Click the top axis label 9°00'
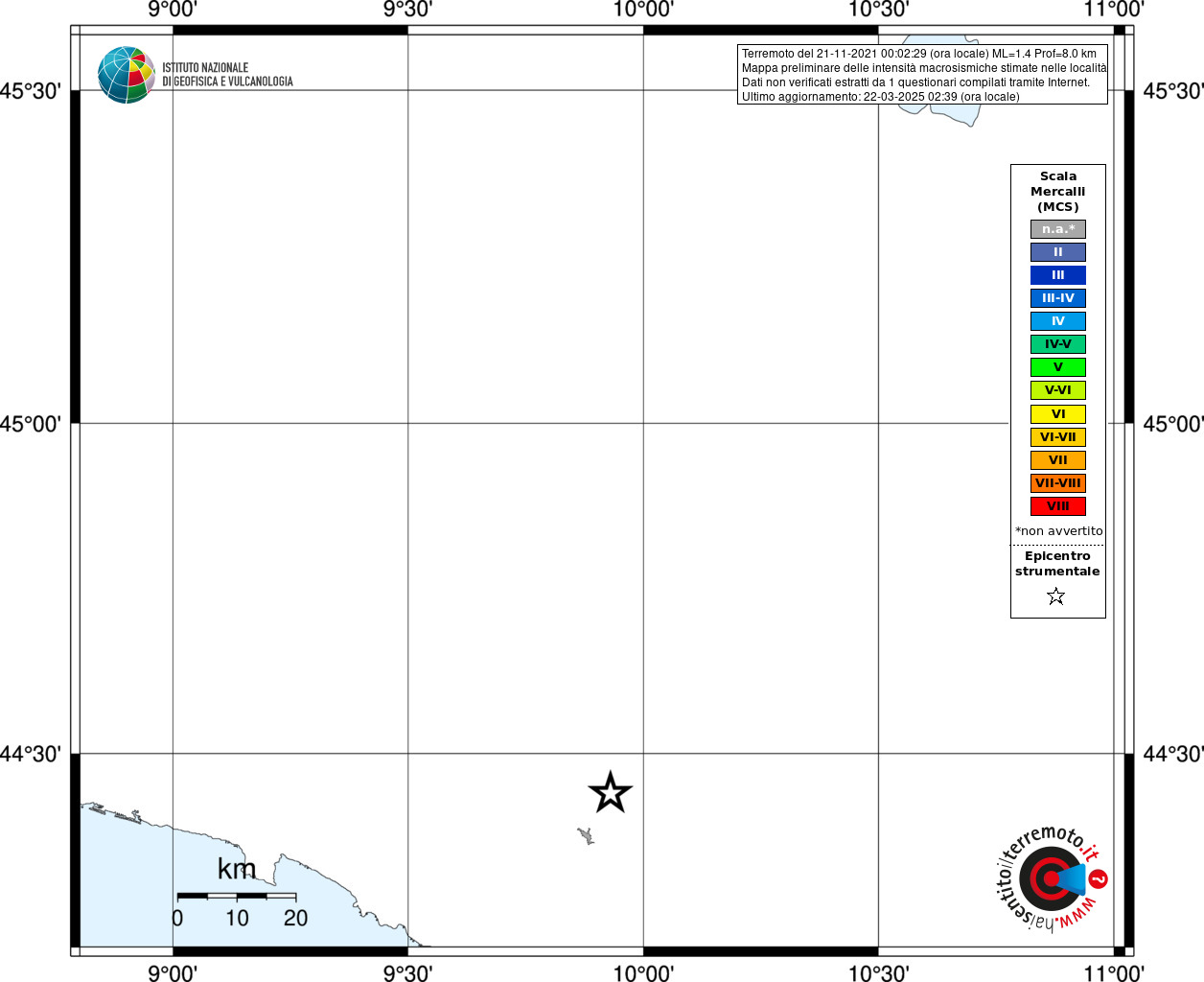The height and width of the screenshot is (982, 1204). (x=173, y=10)
